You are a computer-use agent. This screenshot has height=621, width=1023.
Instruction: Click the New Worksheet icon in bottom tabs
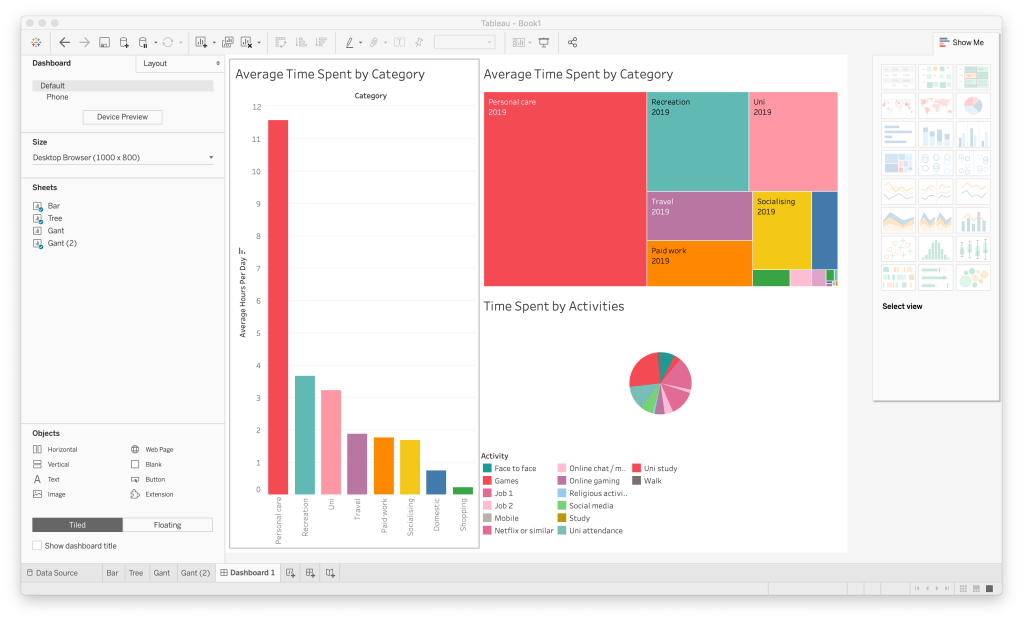pyautogui.click(x=290, y=573)
